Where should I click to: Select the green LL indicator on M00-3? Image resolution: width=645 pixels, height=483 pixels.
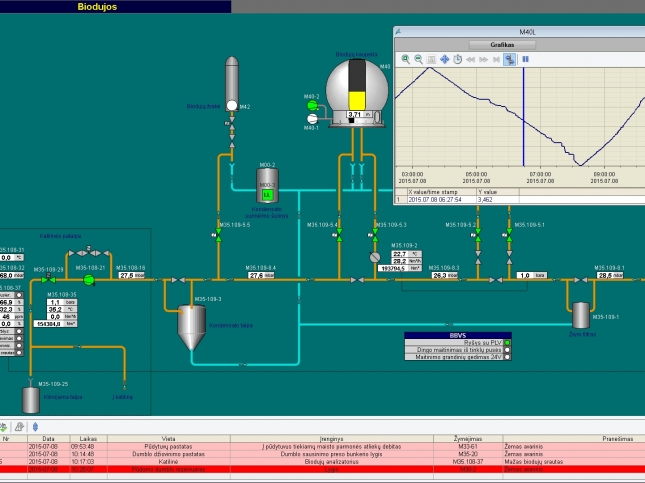click(267, 195)
